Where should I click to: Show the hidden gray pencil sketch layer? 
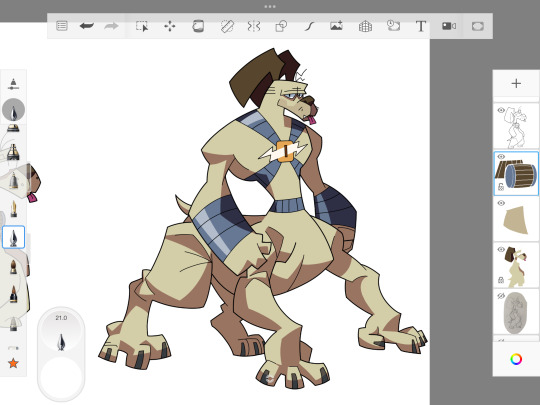tap(501, 296)
